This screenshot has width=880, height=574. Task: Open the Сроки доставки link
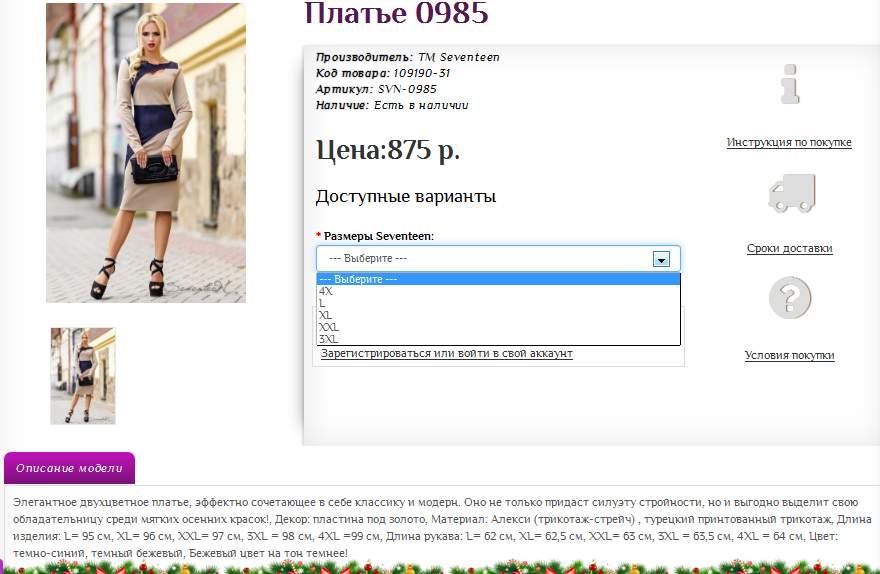790,248
